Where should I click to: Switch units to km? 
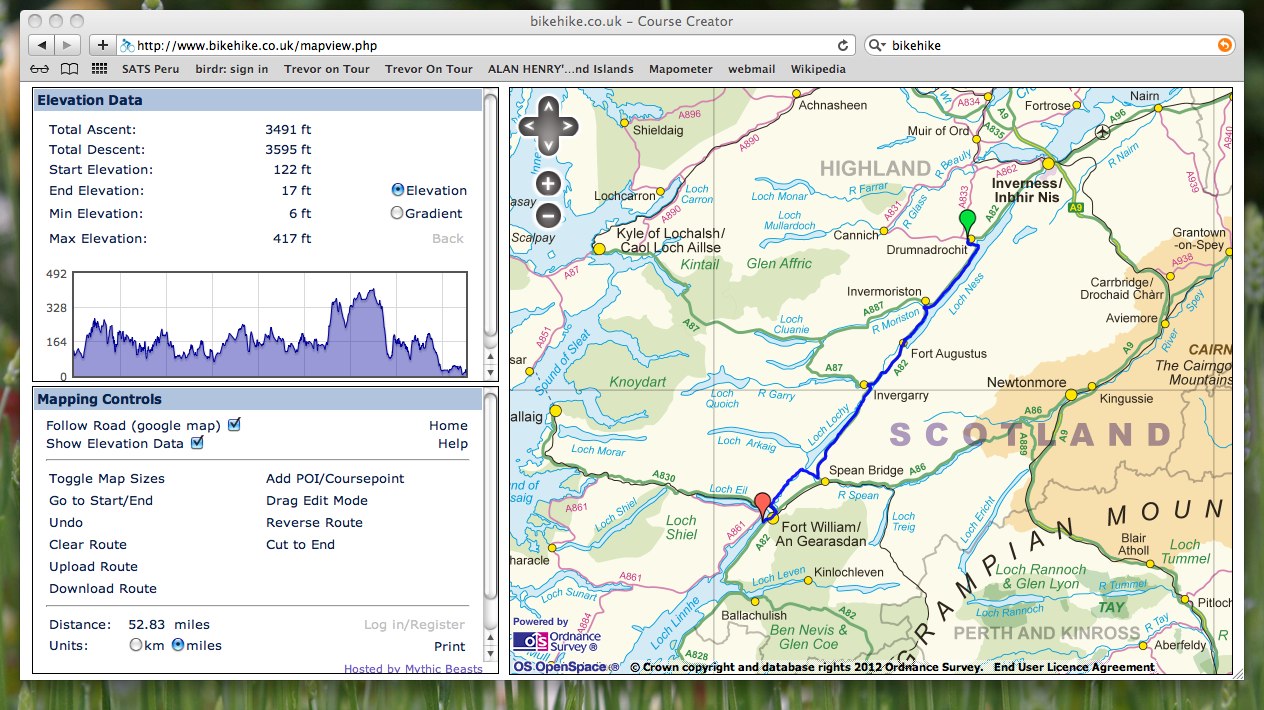pyautogui.click(x=136, y=645)
